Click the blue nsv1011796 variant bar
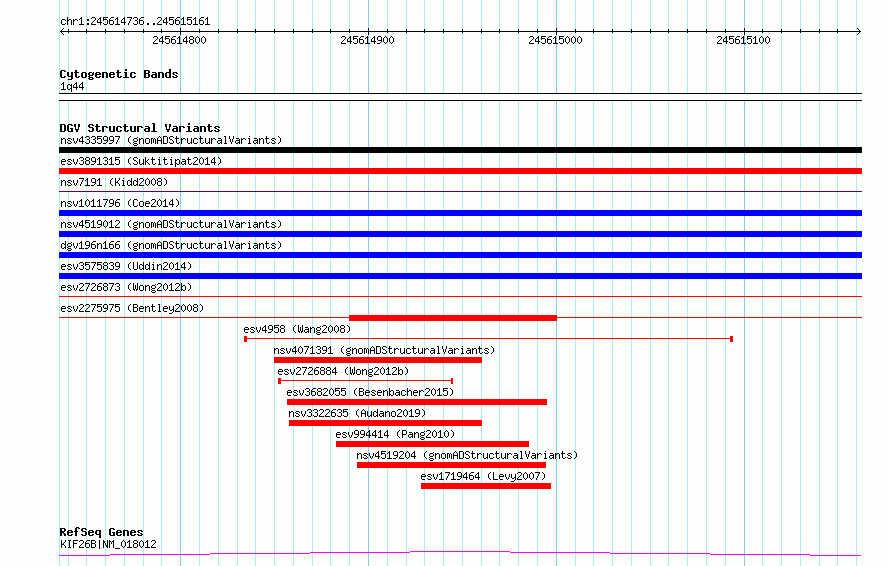Screen dimensions: 890x566 pos(460,213)
